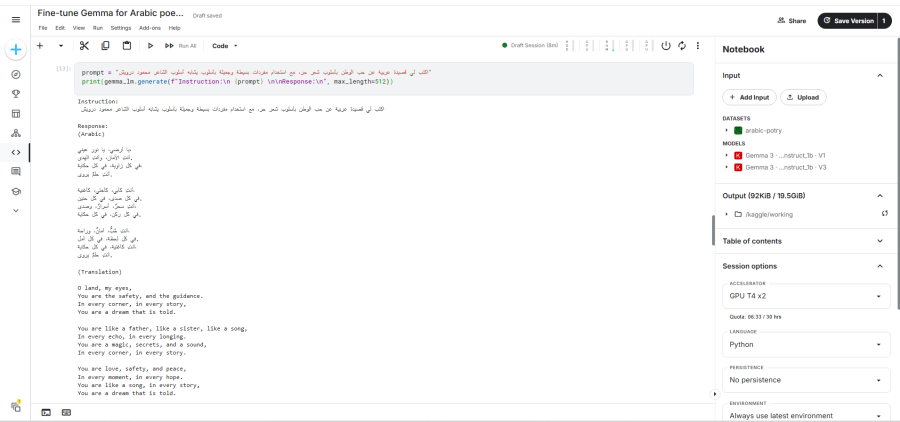Click Run All cells
Image resolution: width=900 pixels, height=422 pixels.
click(180, 46)
